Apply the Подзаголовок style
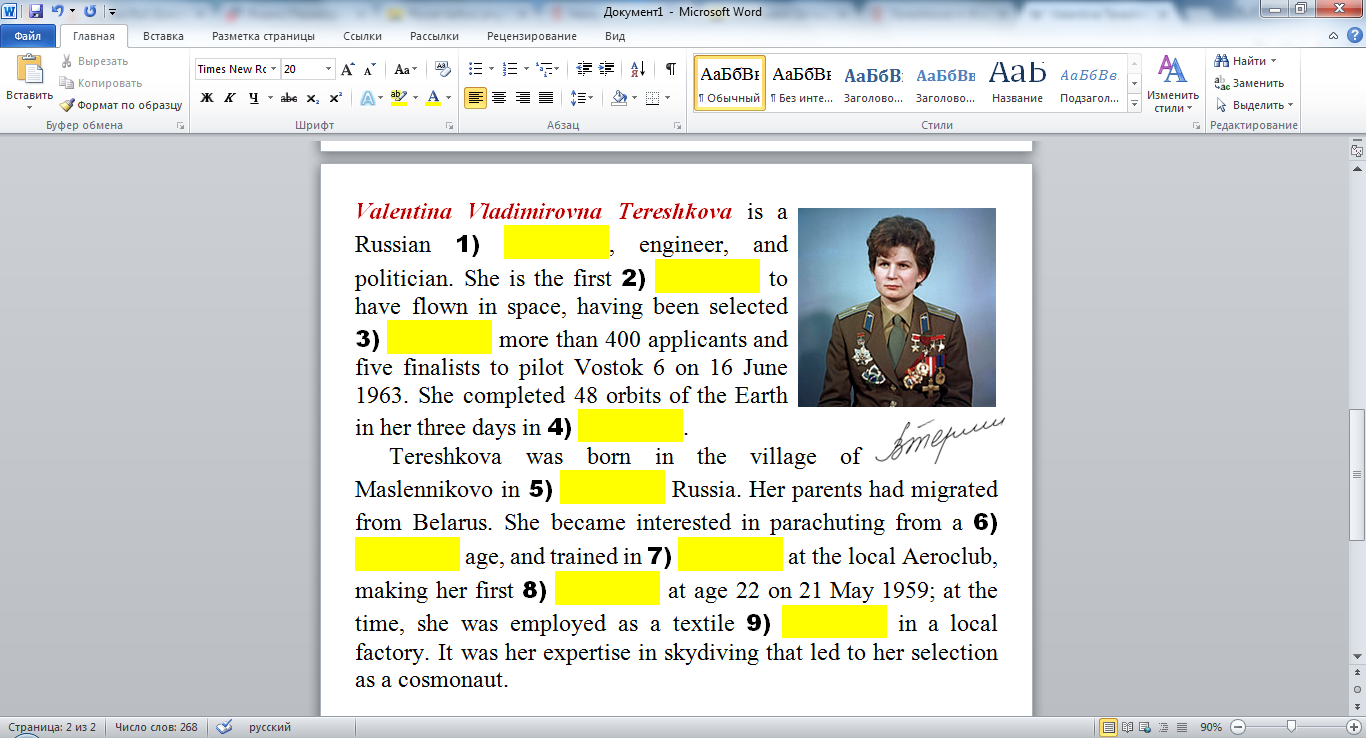 [1089, 83]
